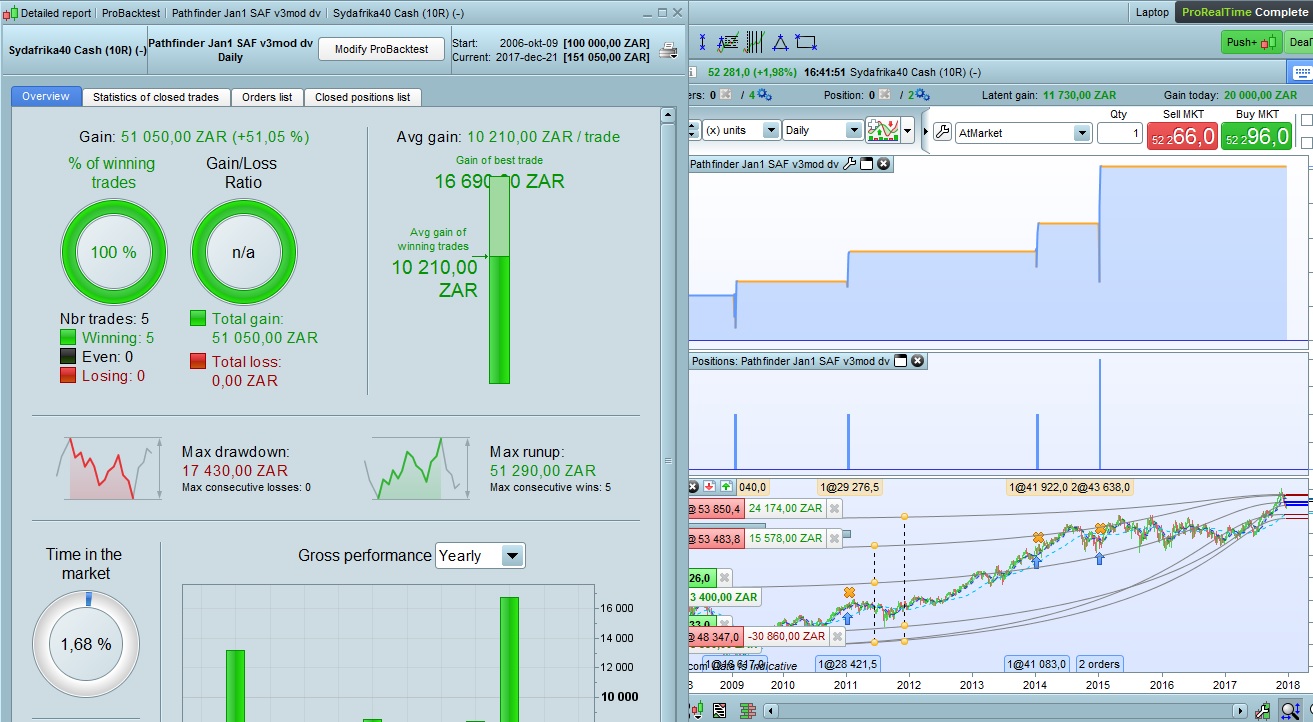
Task: Click the red down-arrow sell icon on price chart
Action: 709,487
